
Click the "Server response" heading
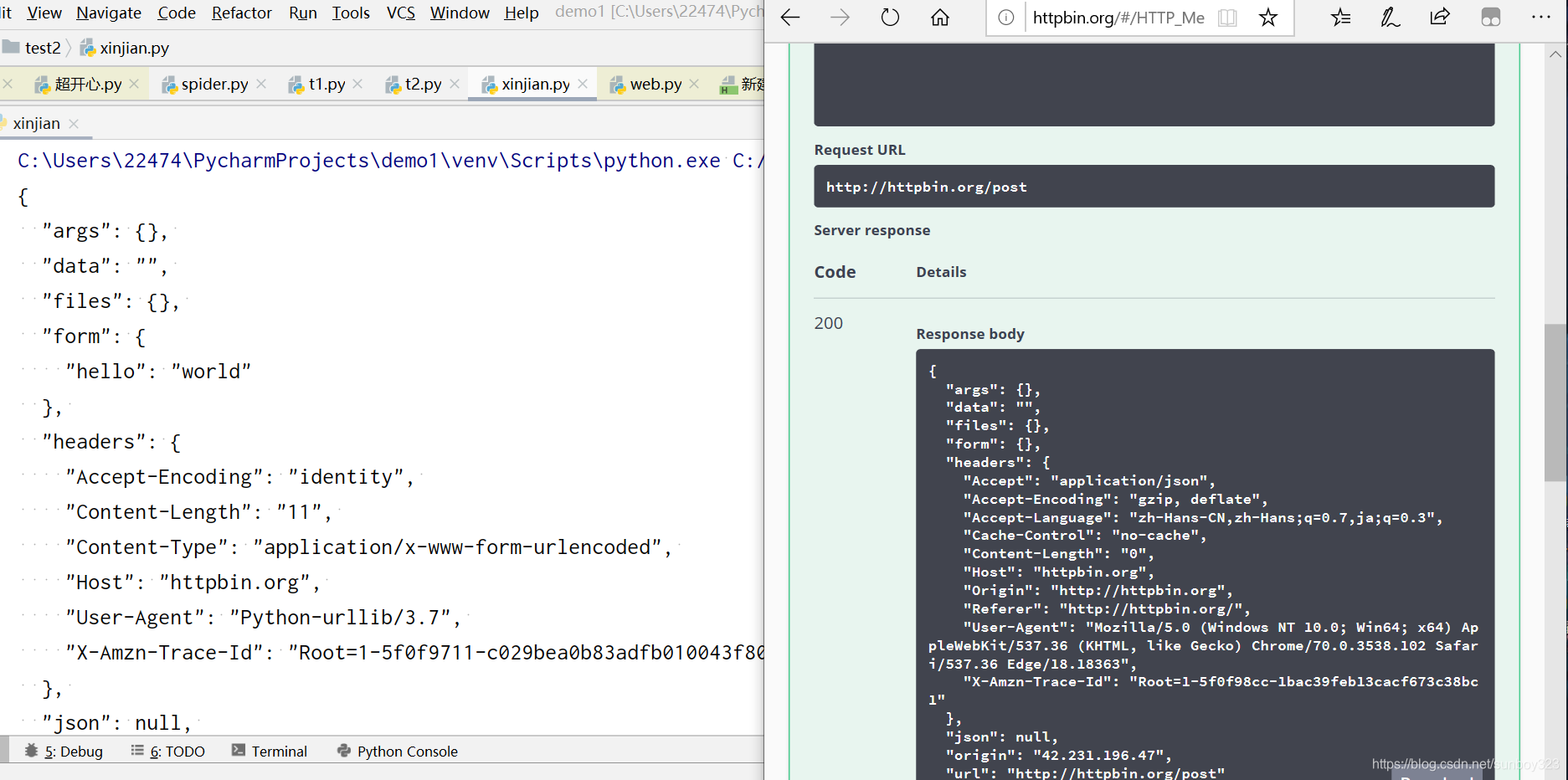[871, 230]
